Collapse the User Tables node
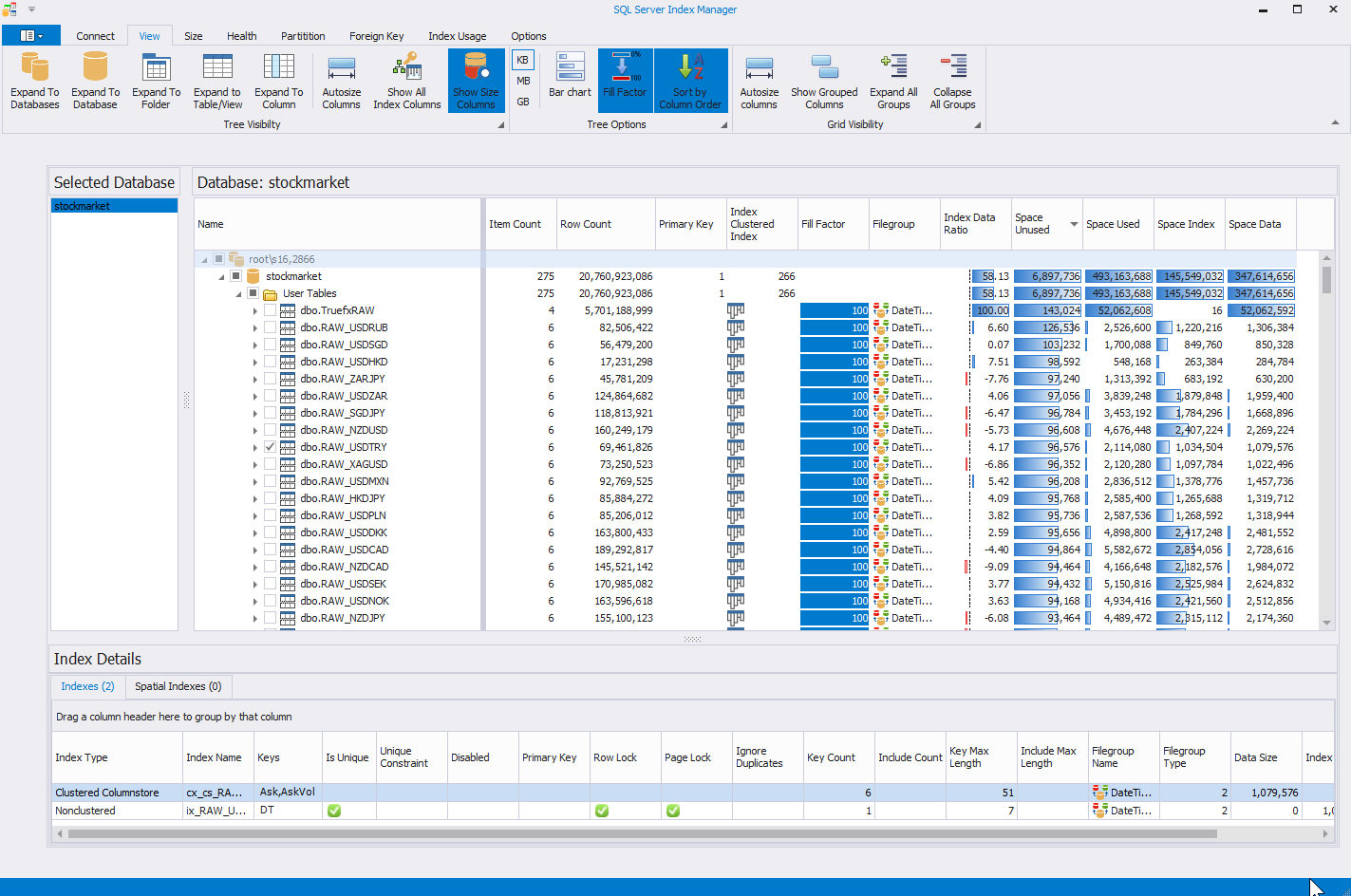 (238, 293)
